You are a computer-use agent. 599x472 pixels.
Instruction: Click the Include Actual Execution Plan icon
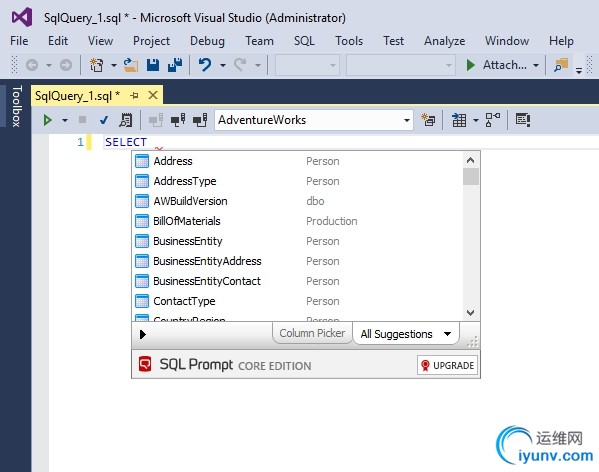coord(493,120)
